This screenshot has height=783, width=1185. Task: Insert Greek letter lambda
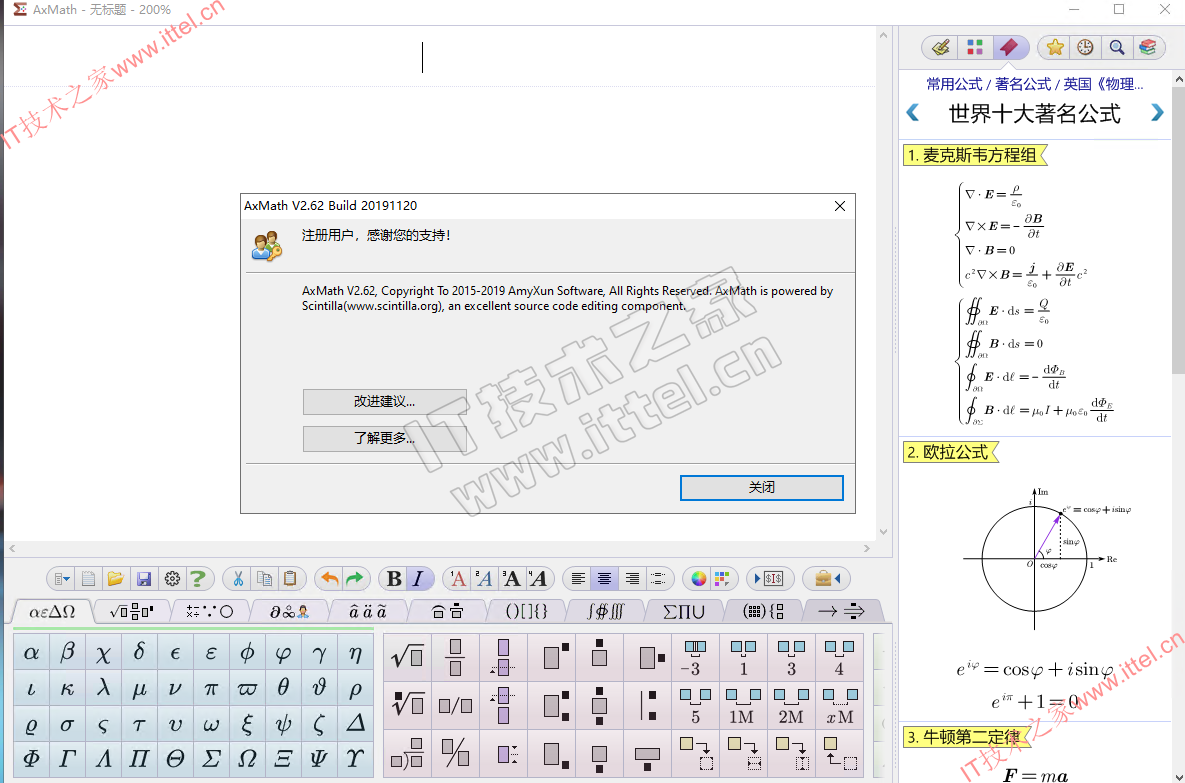(103, 688)
